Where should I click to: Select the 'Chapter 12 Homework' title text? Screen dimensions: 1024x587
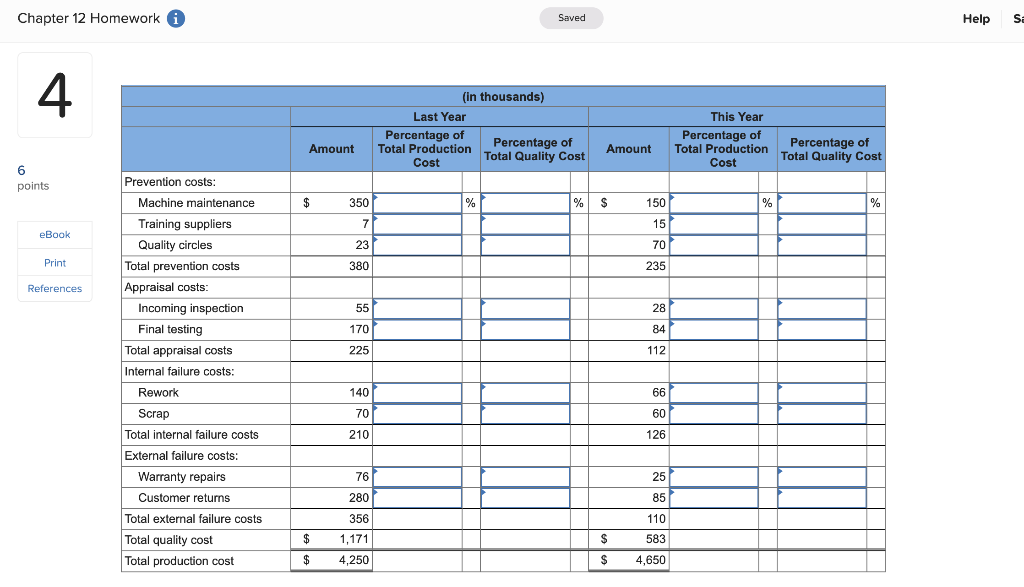point(89,18)
